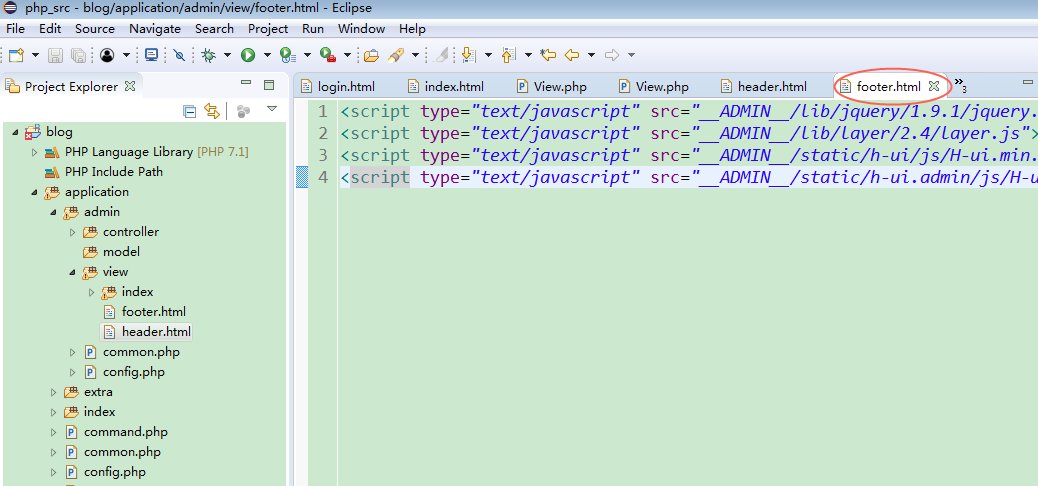Viewport: 1038px width, 486px height.
Task: Minimize the editor area
Action: pyautogui.click(x=1027, y=83)
